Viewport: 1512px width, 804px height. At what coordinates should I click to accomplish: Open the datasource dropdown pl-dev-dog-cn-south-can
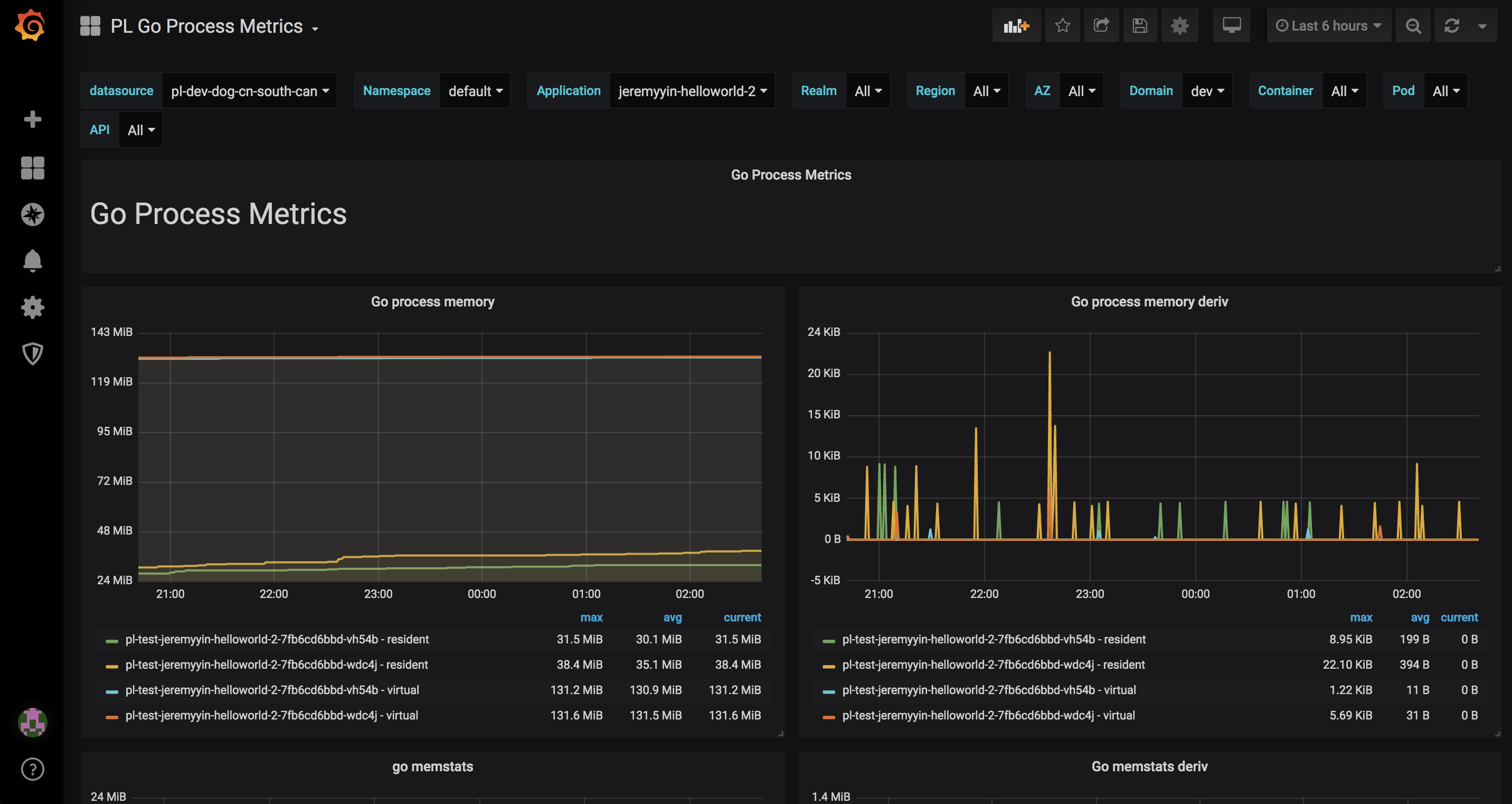tap(250, 91)
